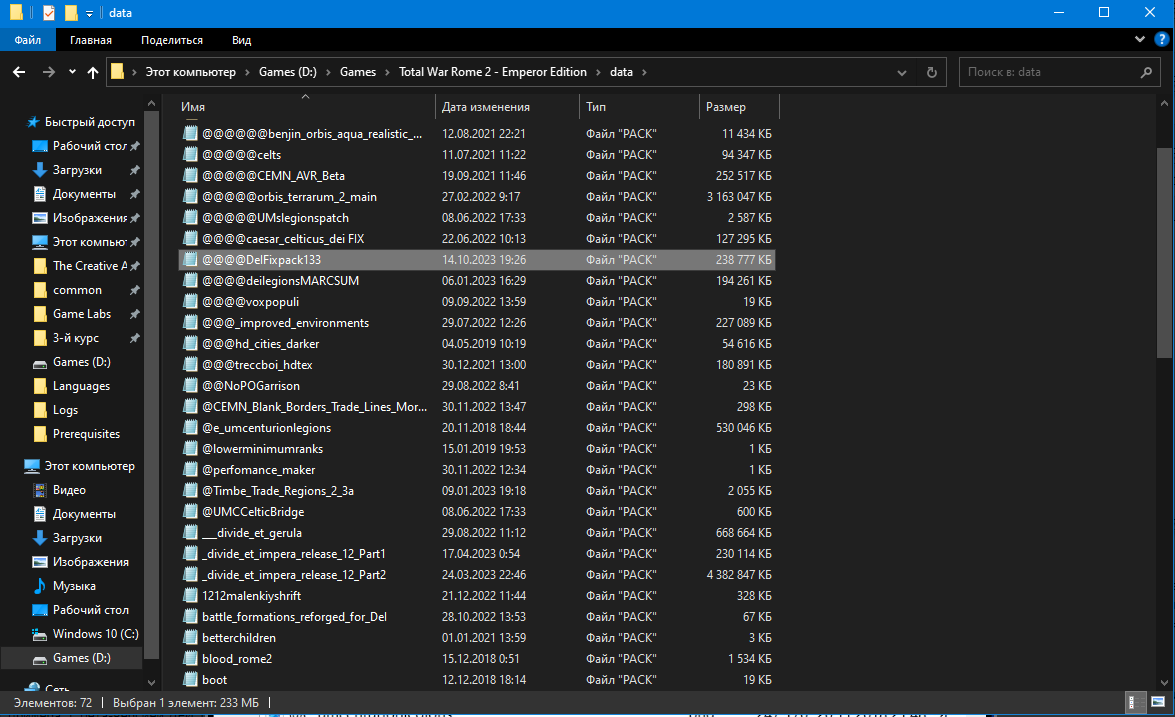The height and width of the screenshot is (717, 1175).
Task: Open pinned Изображения under quick access
Action: tap(89, 217)
